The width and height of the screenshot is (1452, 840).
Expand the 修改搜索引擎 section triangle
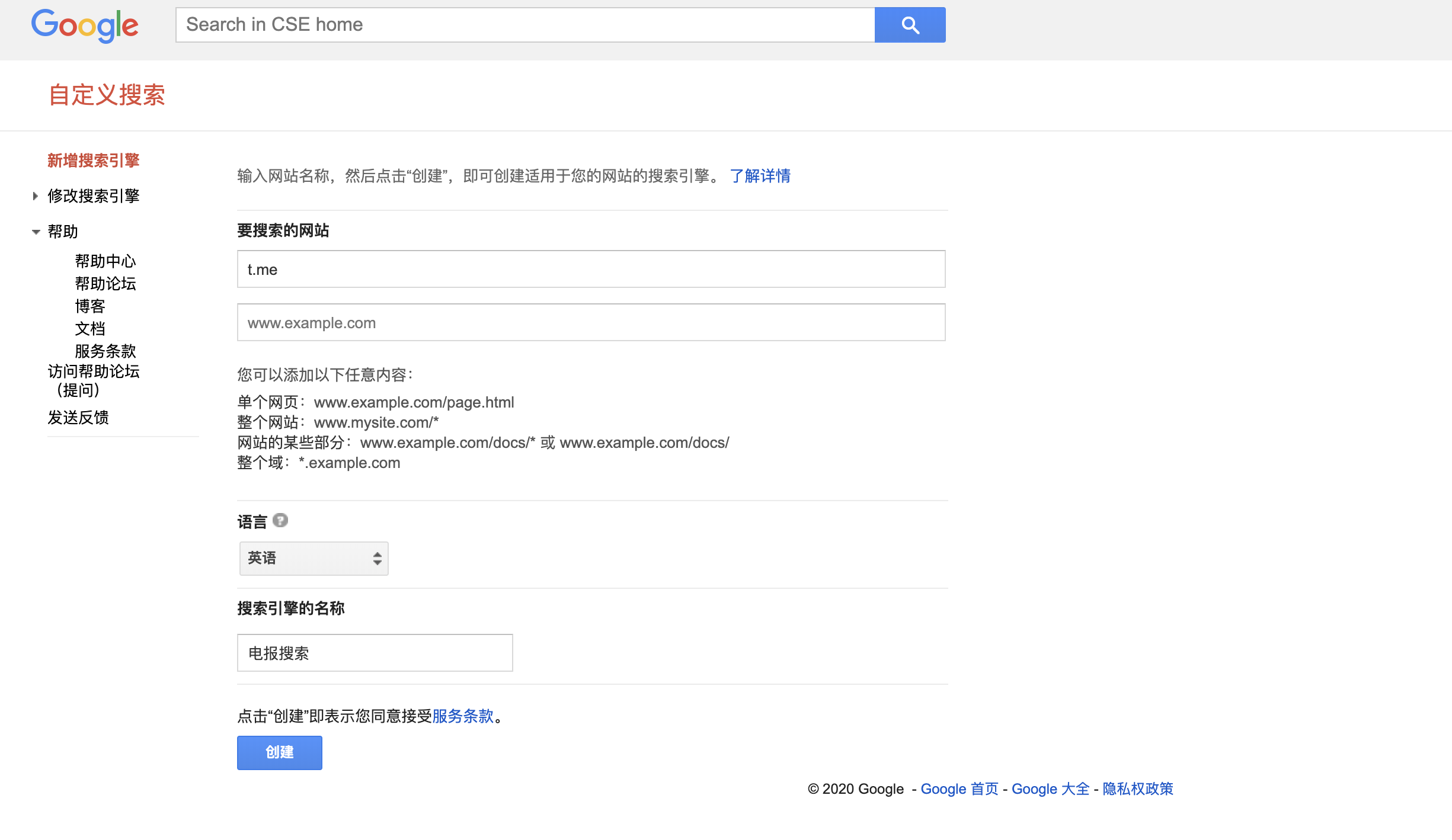[x=36, y=196]
